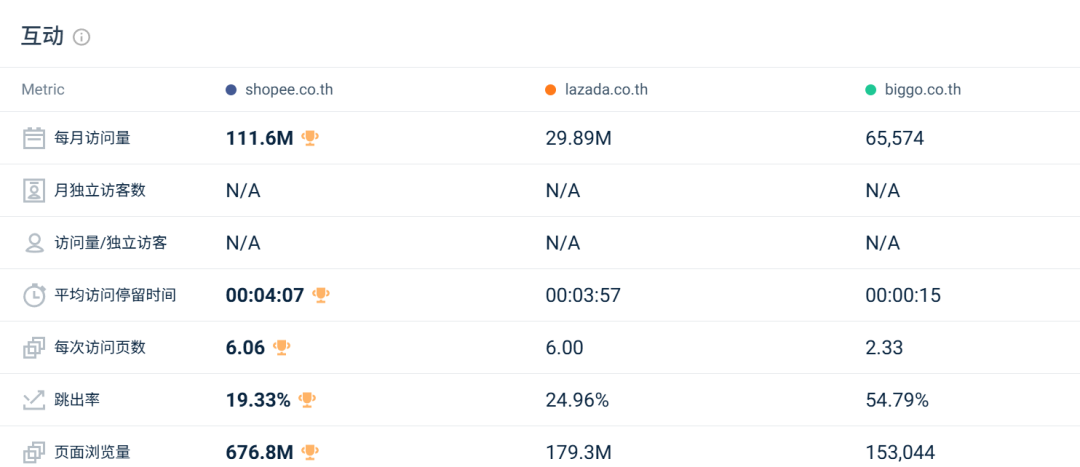Click shopee's 111.6M monthly visits value
Screen dimensions: 1080x467
260,138
